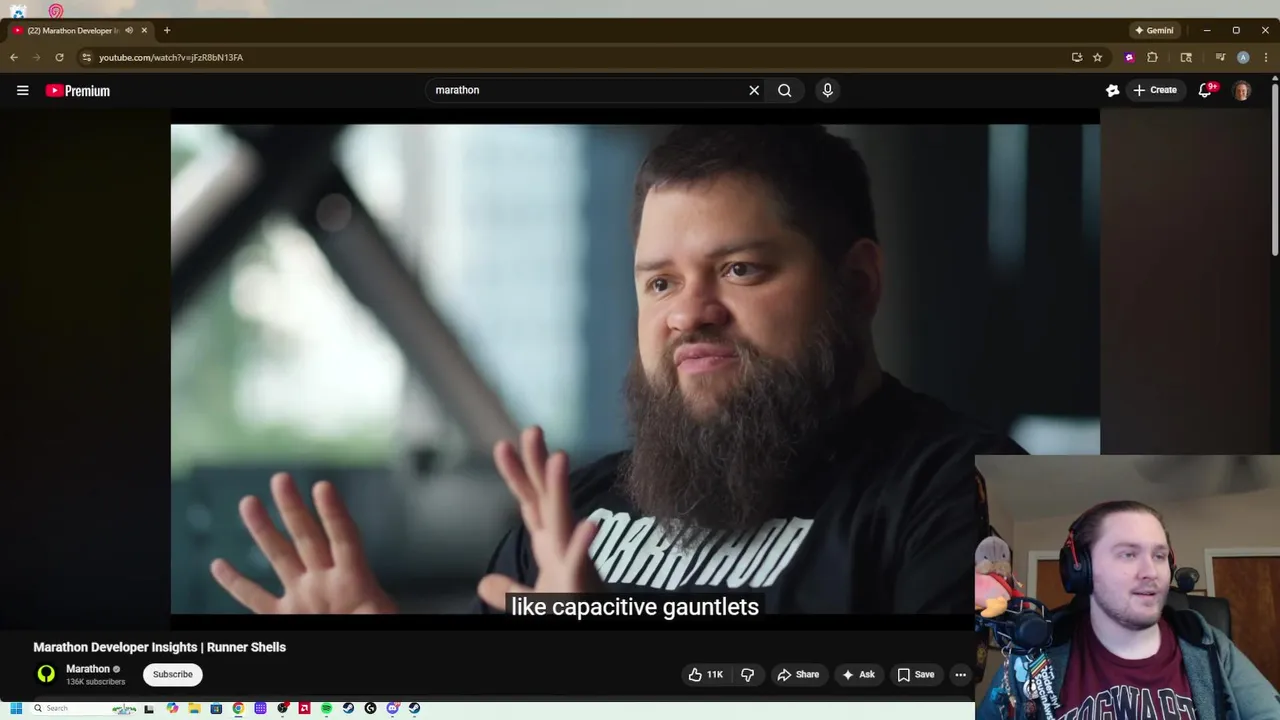1280x720 pixels.
Task: Open the Windows Start menu
Action: point(16,709)
